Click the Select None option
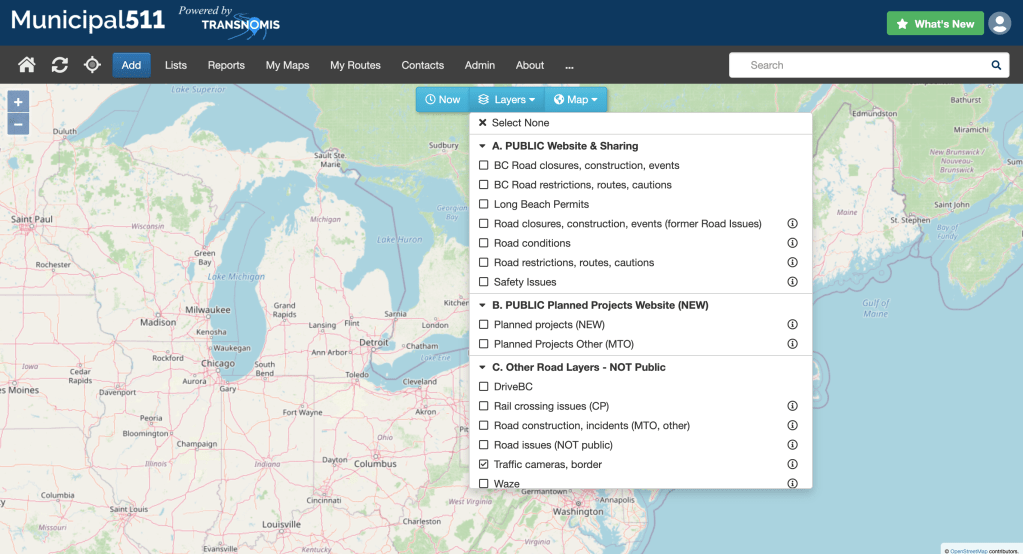1023x554 pixels. [514, 123]
